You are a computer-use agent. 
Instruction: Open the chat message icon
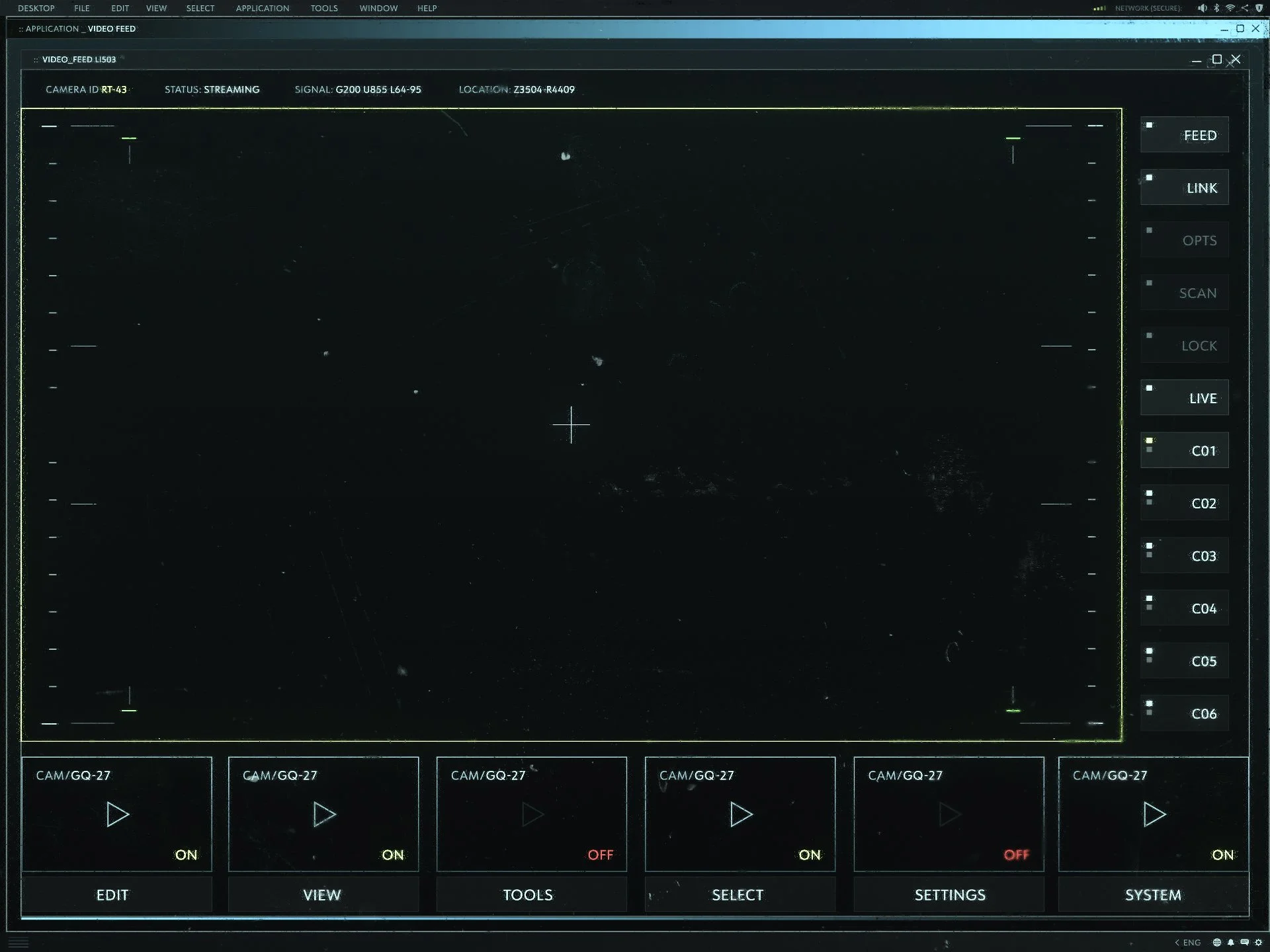[x=1244, y=942]
